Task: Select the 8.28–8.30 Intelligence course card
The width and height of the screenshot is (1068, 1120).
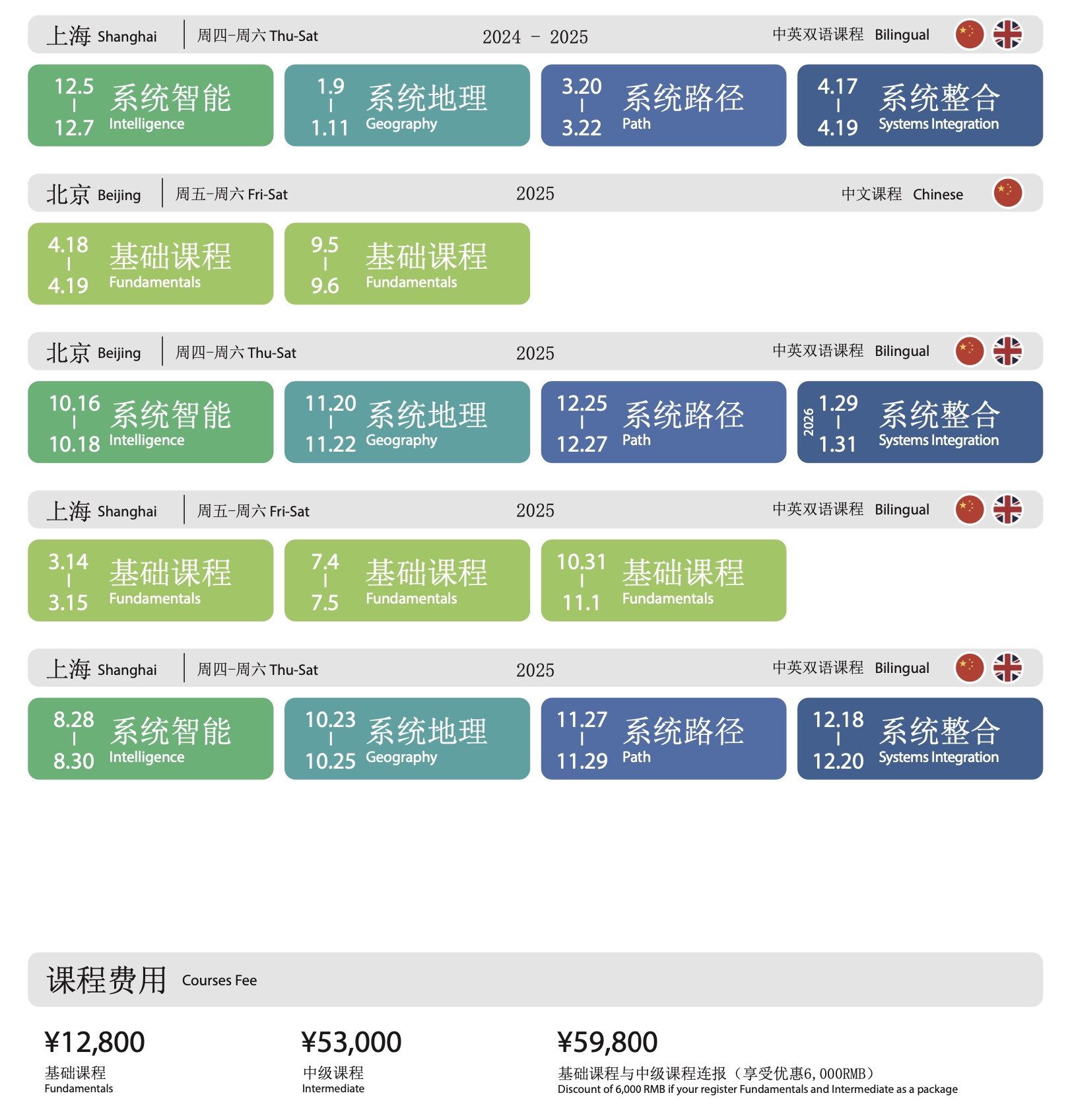Action: (x=150, y=738)
